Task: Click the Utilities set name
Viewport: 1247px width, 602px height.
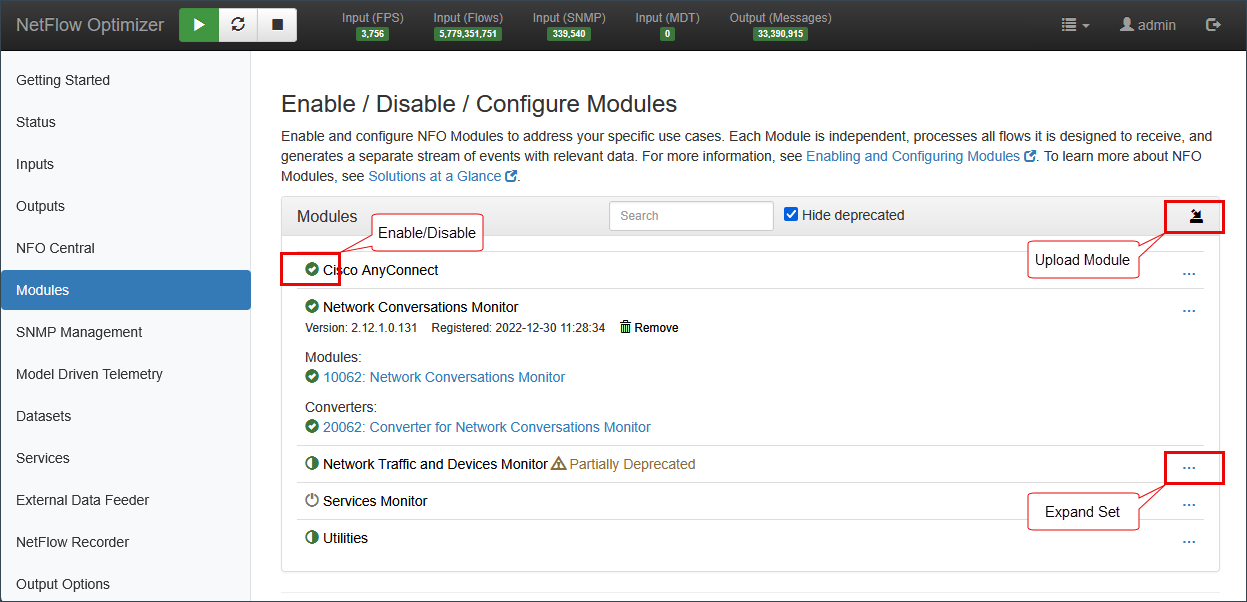Action: [x=345, y=538]
